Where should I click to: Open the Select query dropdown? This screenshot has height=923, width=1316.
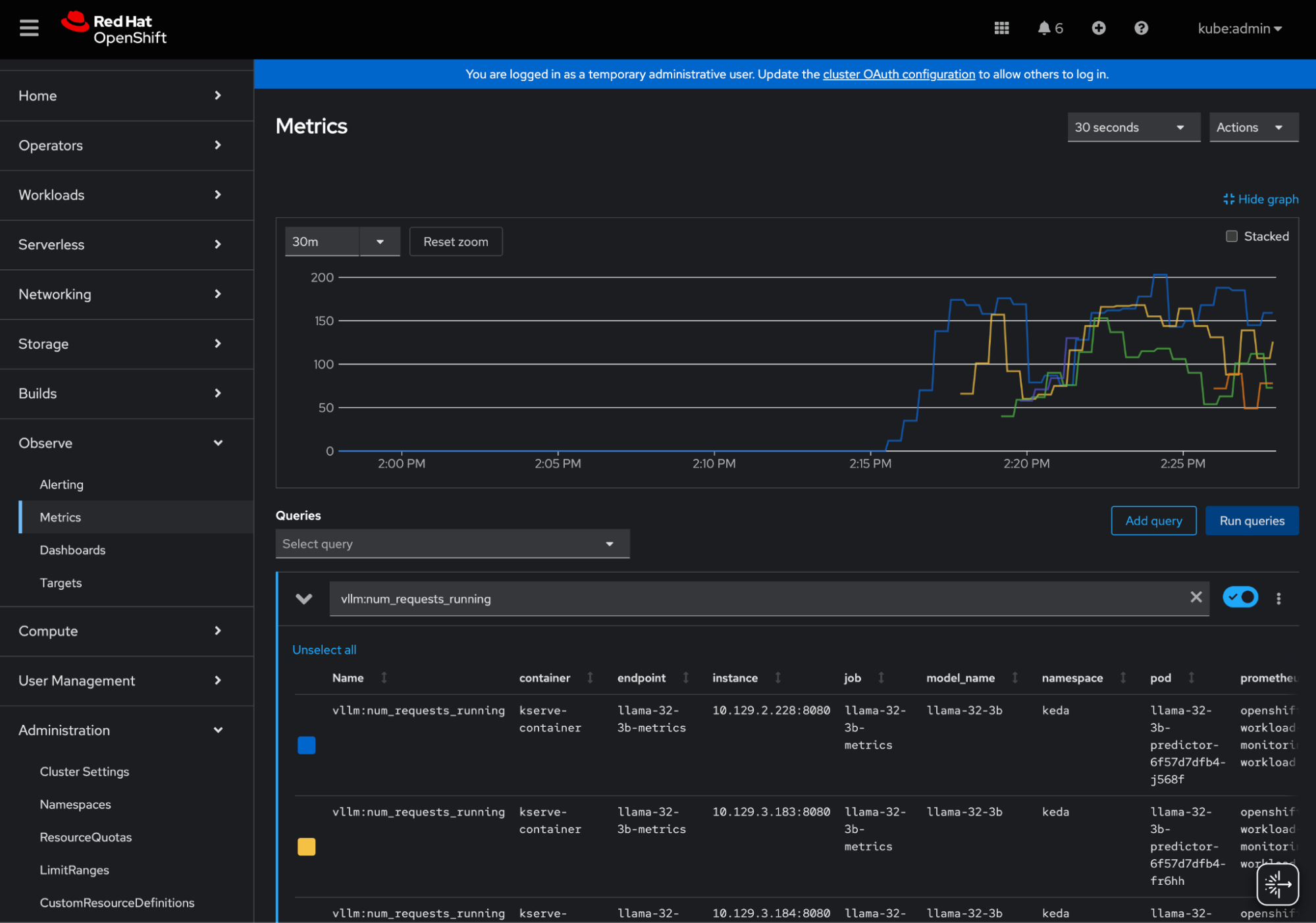(452, 544)
